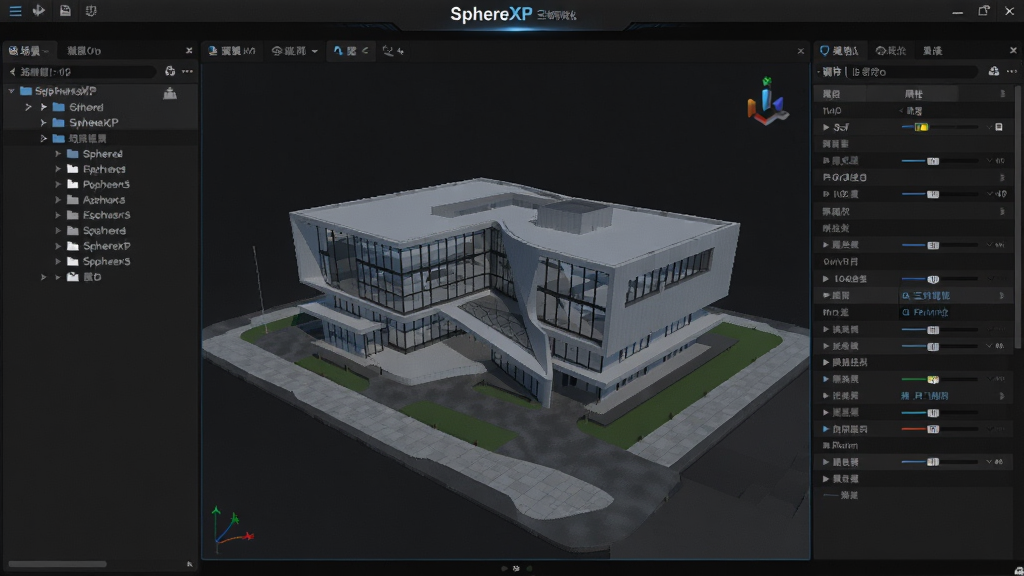Screen dimensions: 1024x576
Task: Switch to the gauge-icon tab in properties panel
Action: [891, 50]
